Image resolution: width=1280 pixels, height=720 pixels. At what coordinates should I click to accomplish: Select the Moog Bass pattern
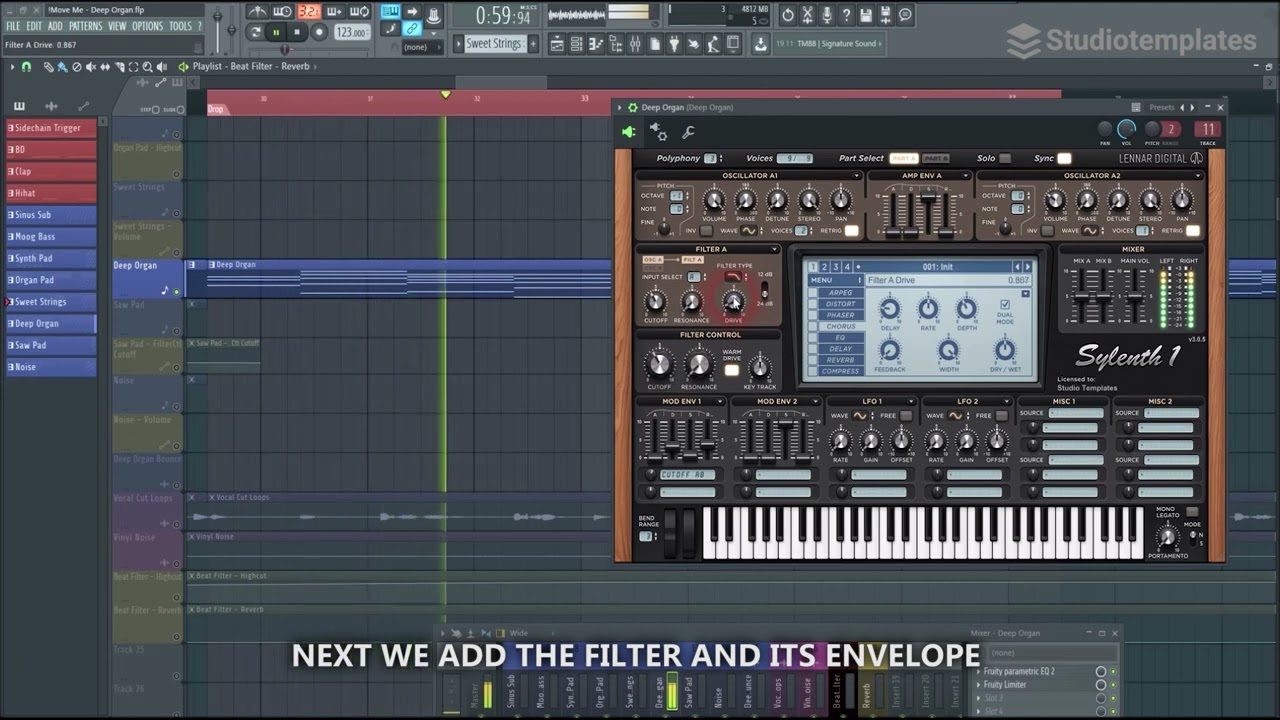coord(51,237)
